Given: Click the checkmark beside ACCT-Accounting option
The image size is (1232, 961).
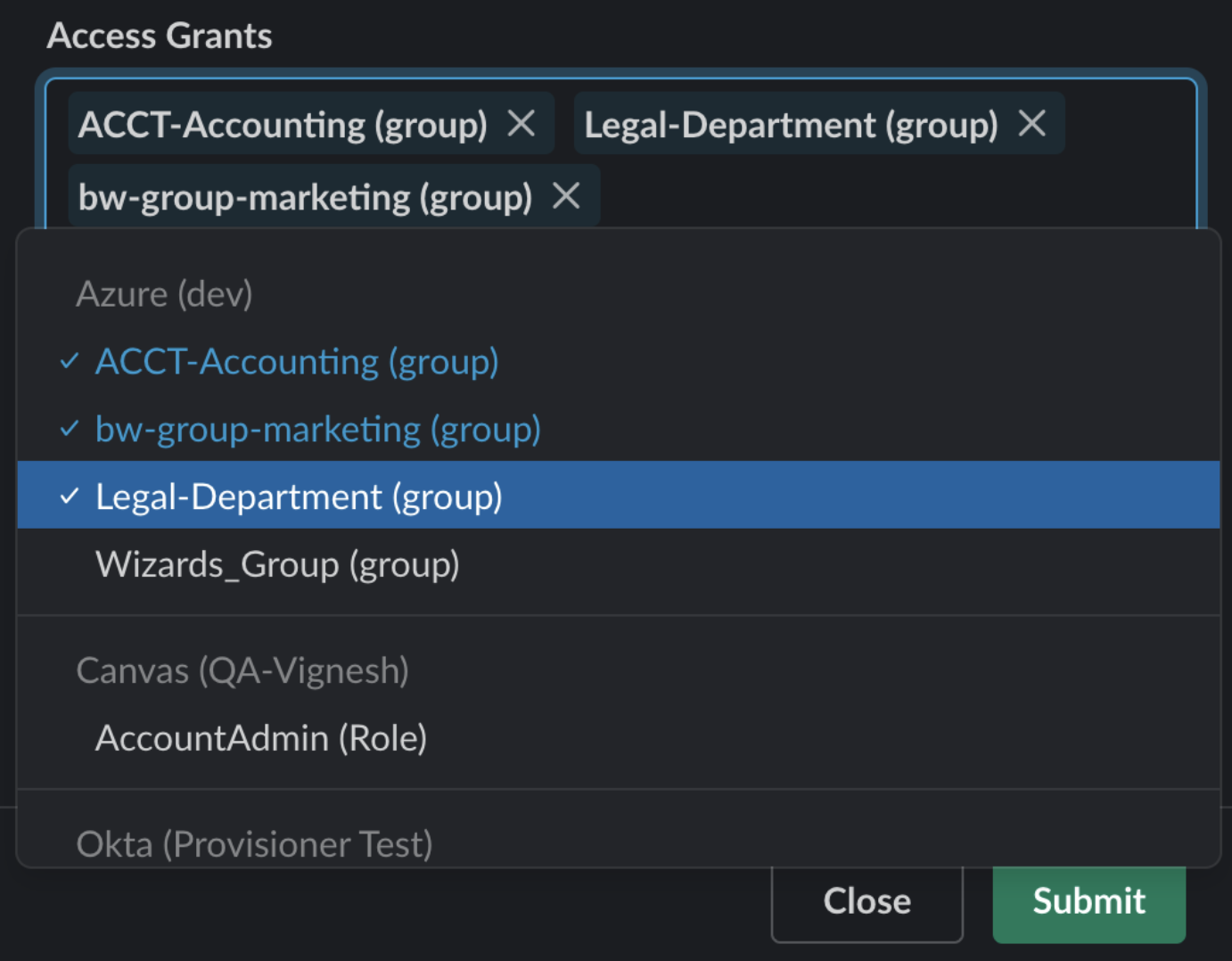Looking at the screenshot, I should pyautogui.click(x=70, y=362).
